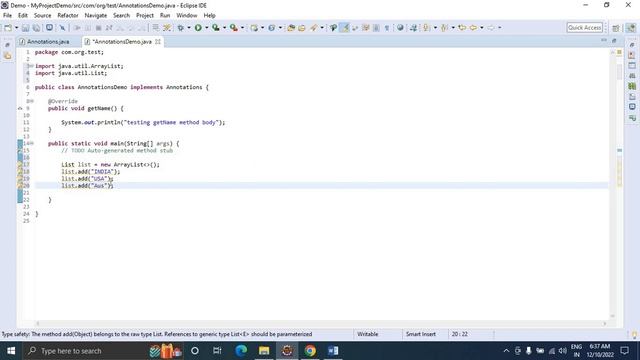The image size is (640, 360).
Task: Click the Next Annotation icon
Action: [426, 28]
